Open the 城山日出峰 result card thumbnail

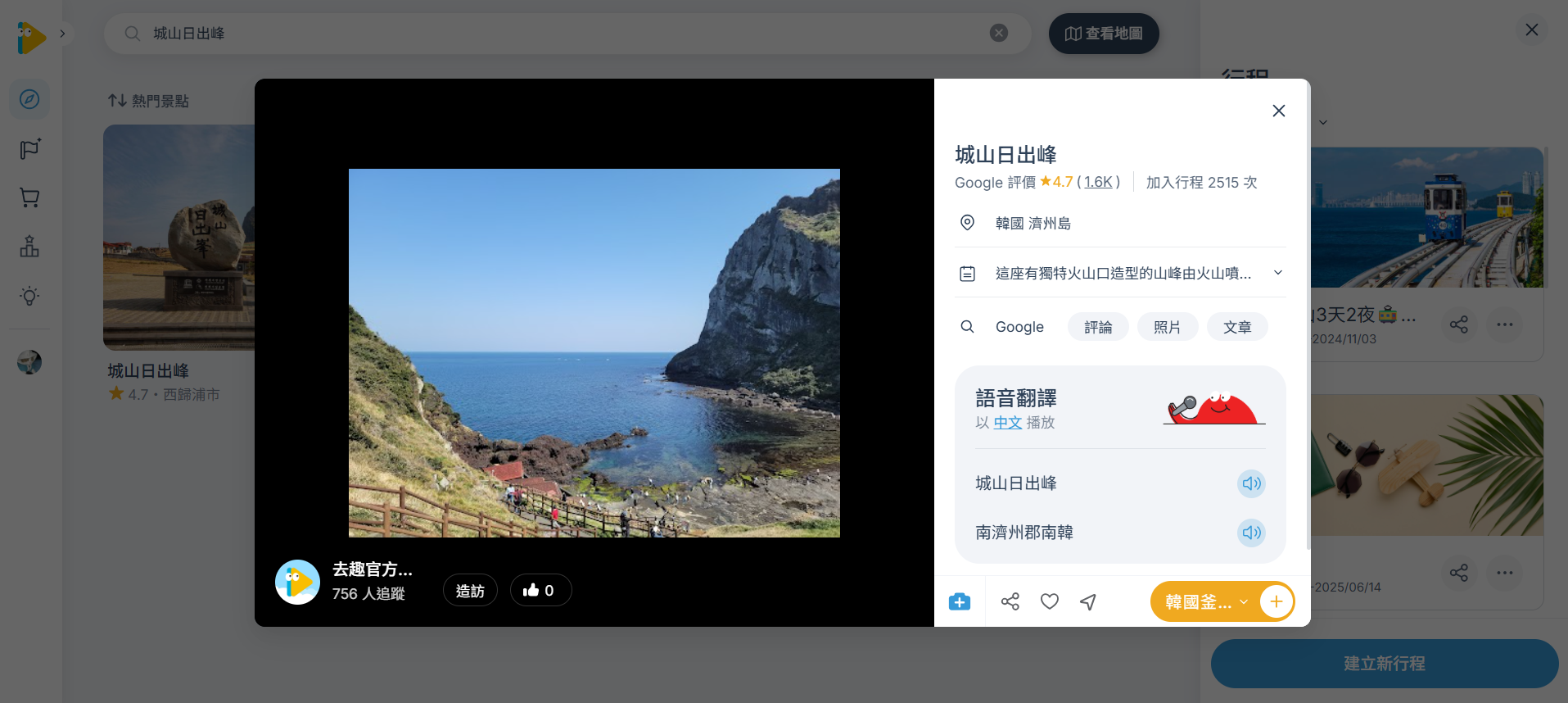point(179,238)
